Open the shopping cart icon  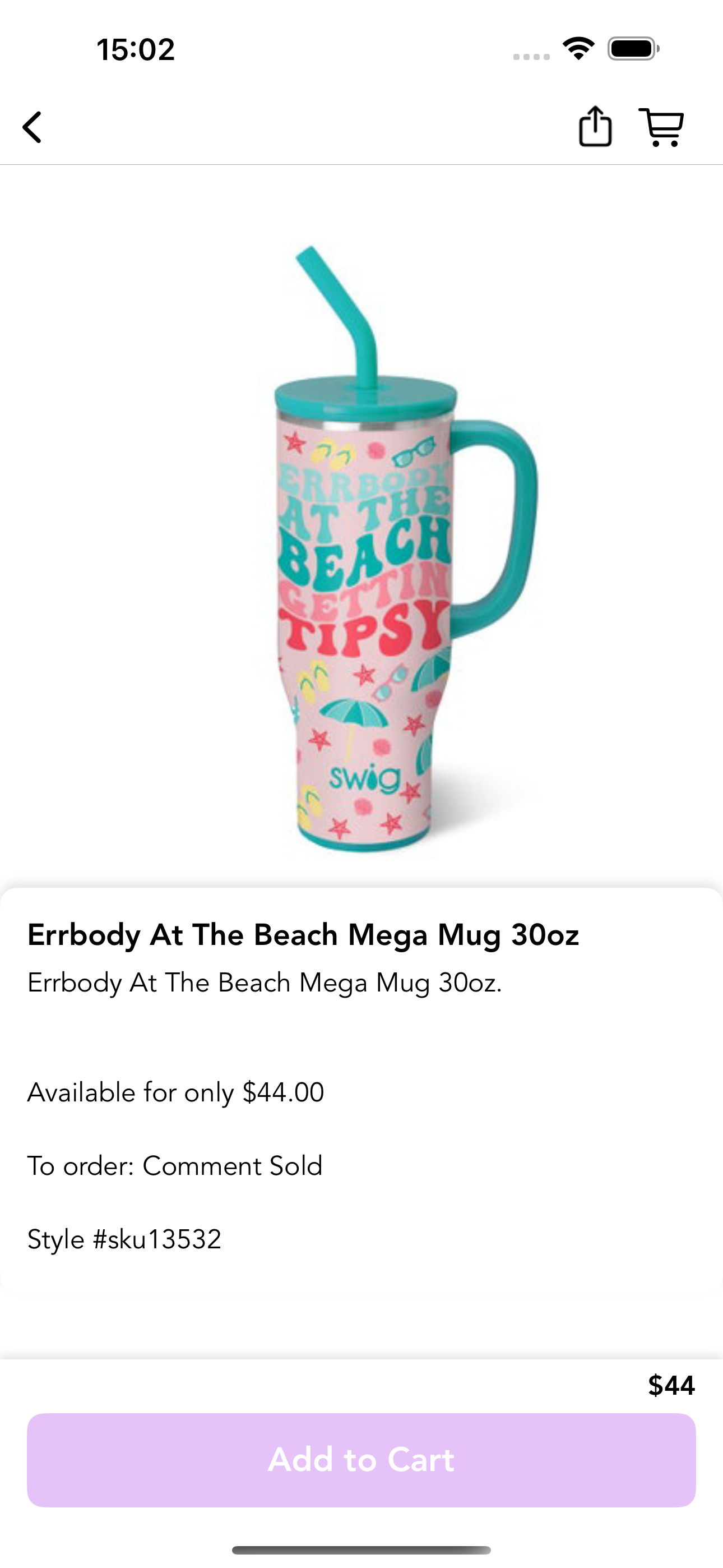point(661,127)
